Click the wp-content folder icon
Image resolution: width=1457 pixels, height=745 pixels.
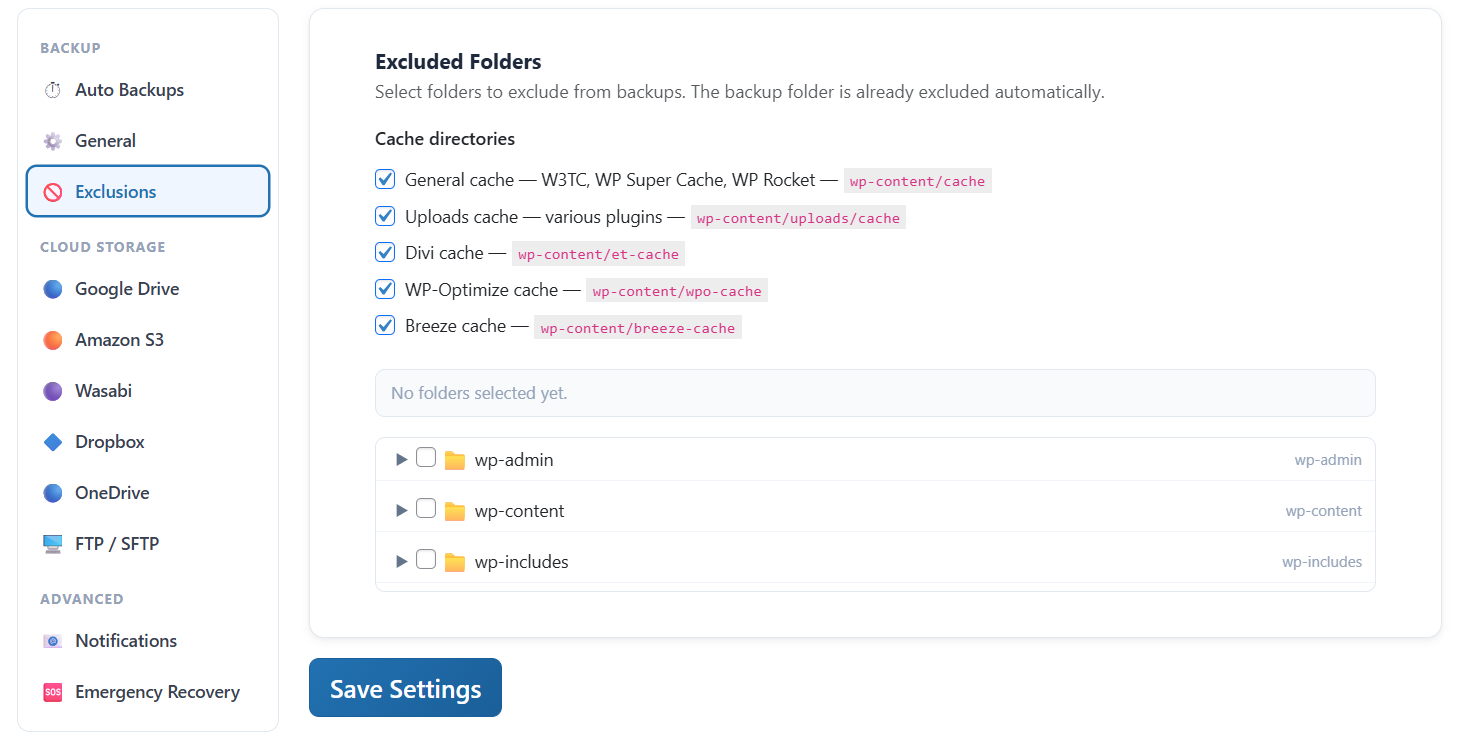[455, 511]
